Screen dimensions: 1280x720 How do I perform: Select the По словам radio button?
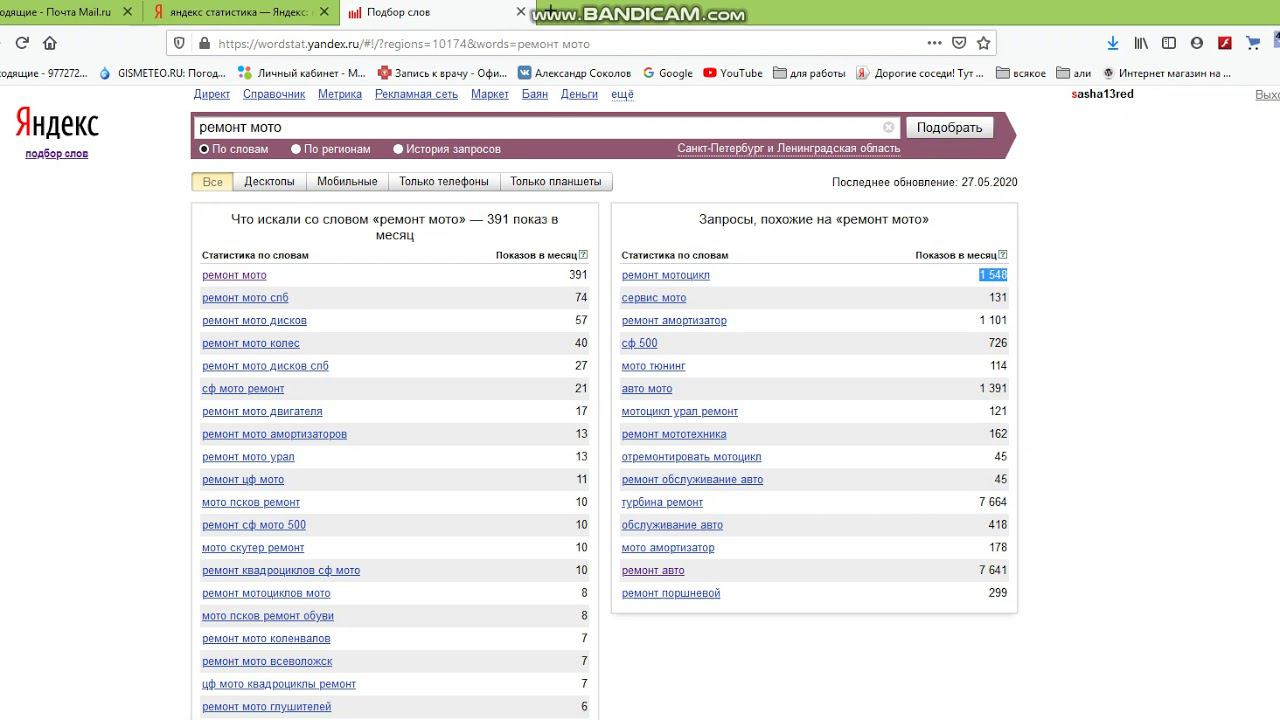click(x=204, y=149)
